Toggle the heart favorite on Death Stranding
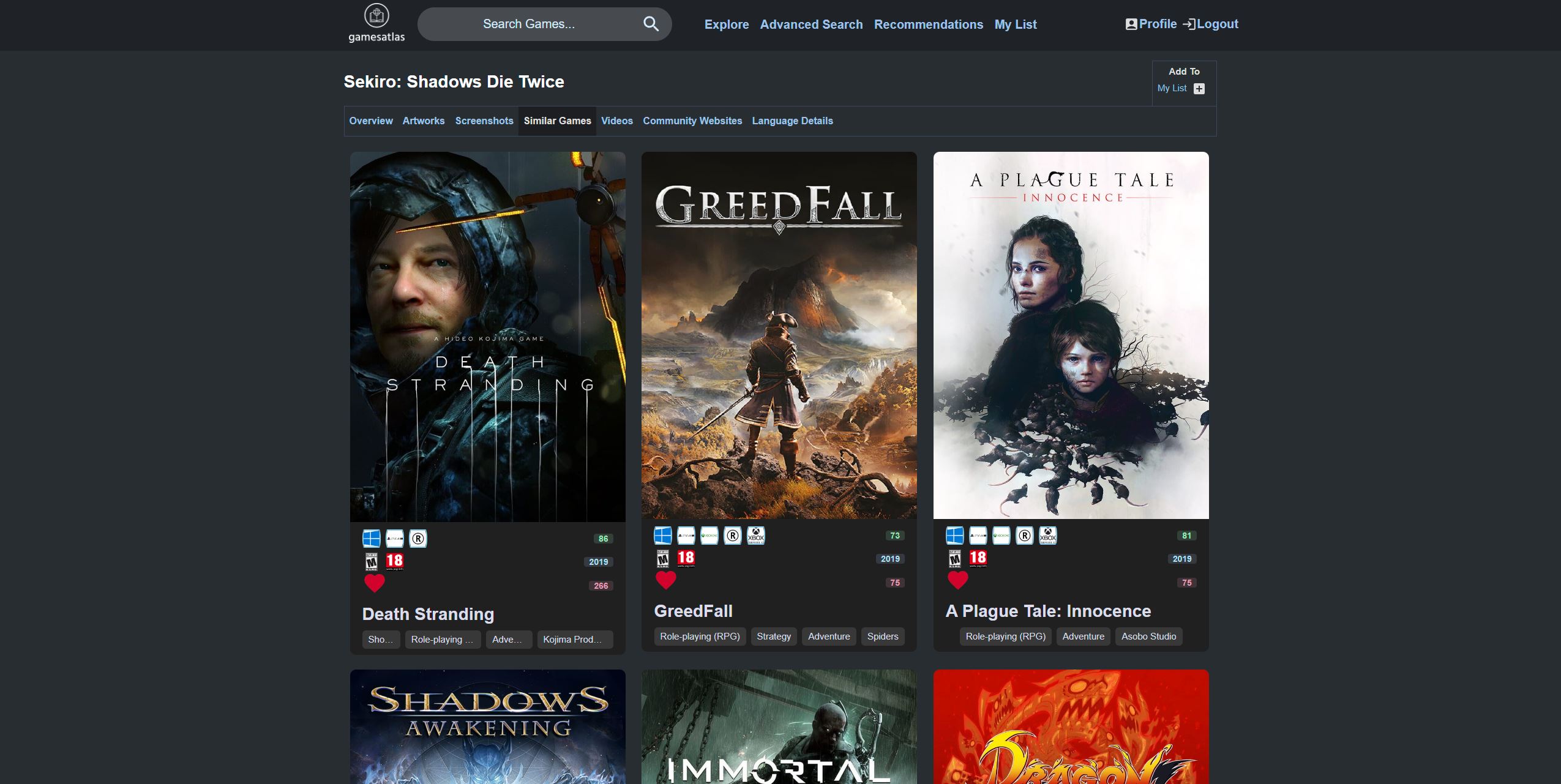This screenshot has width=1561, height=784. coord(375,583)
